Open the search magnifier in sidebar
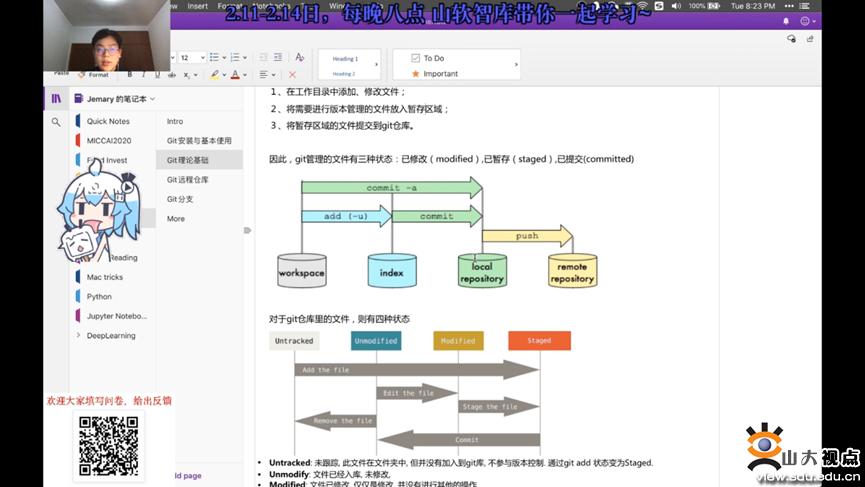The width and height of the screenshot is (865, 487). tap(56, 122)
